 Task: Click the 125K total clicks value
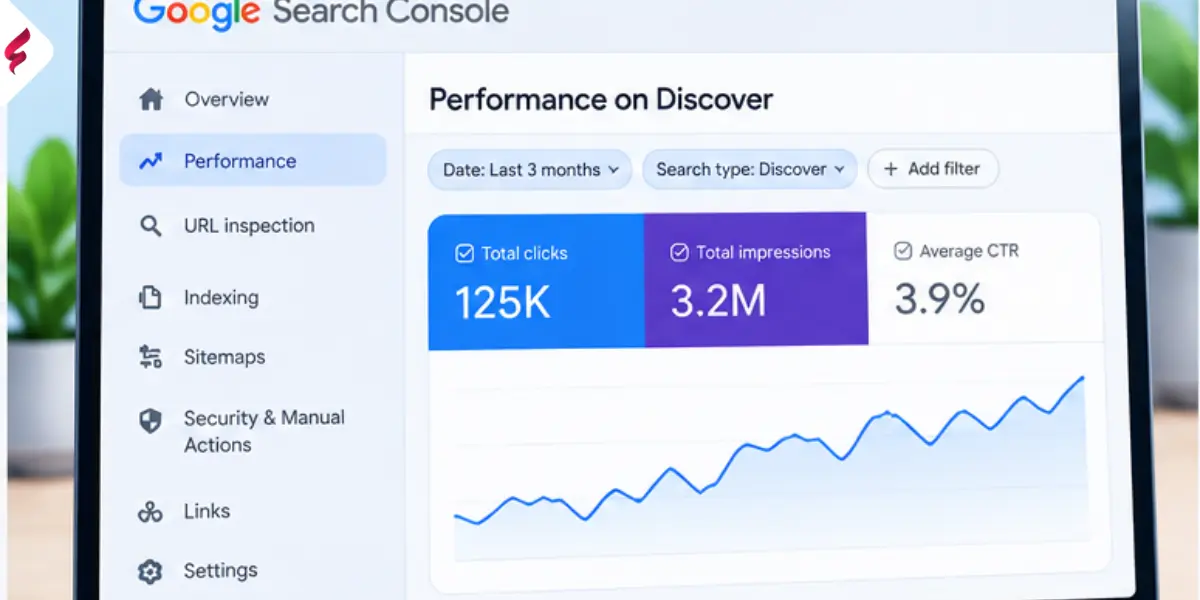[x=503, y=304]
